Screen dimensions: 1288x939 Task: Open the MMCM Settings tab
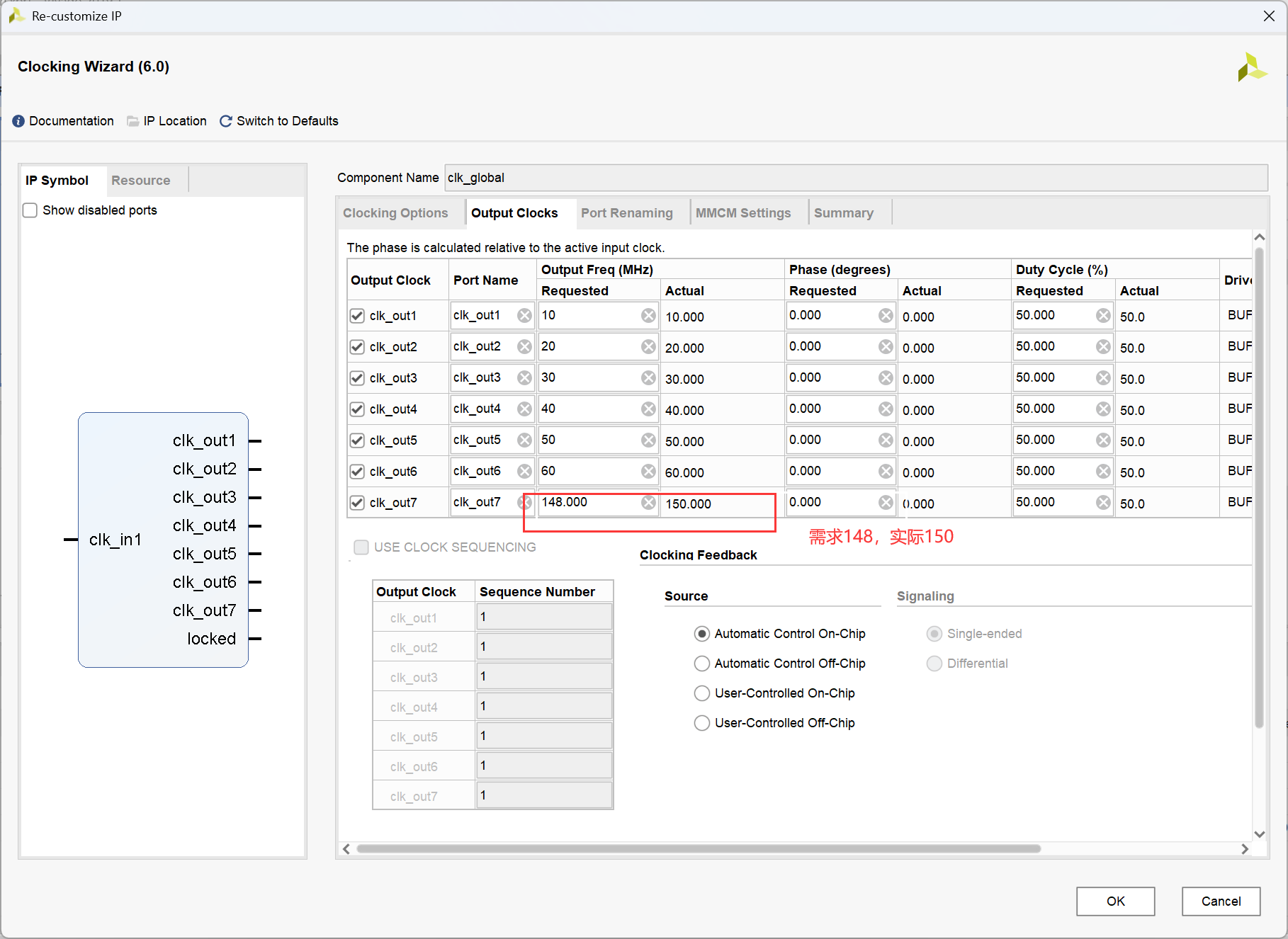[x=743, y=213]
